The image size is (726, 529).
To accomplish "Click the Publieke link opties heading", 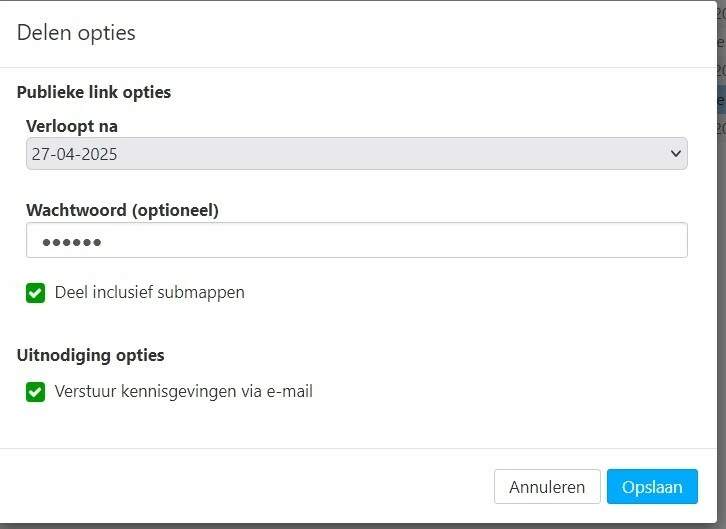I will point(94,92).
